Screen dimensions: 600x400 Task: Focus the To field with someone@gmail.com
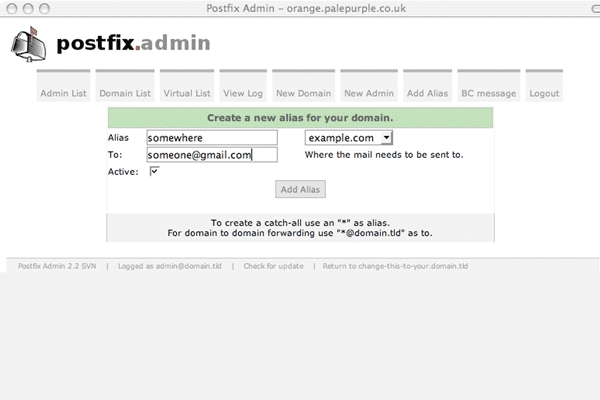(x=211, y=155)
